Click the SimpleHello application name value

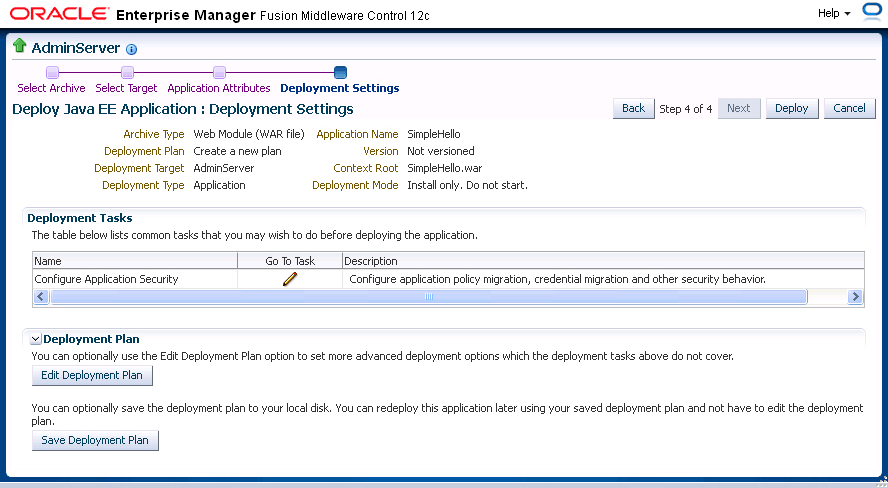[434, 134]
